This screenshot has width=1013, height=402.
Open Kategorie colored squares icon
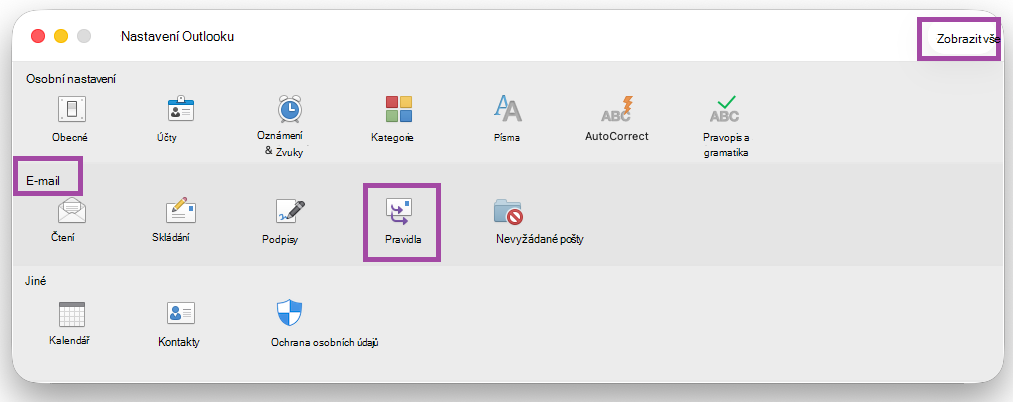[x=399, y=109]
